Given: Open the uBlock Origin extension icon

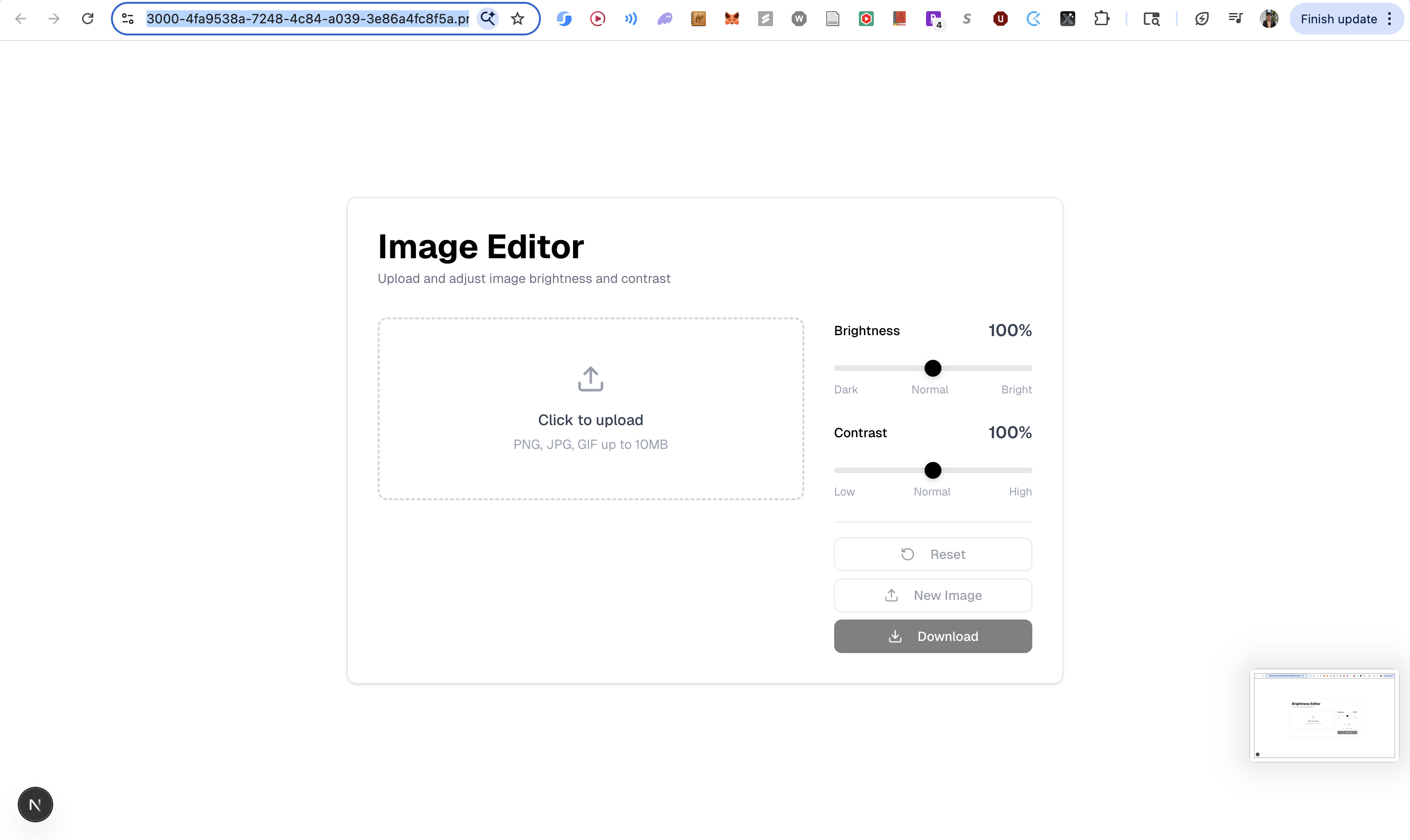Looking at the screenshot, I should click(x=1000, y=19).
